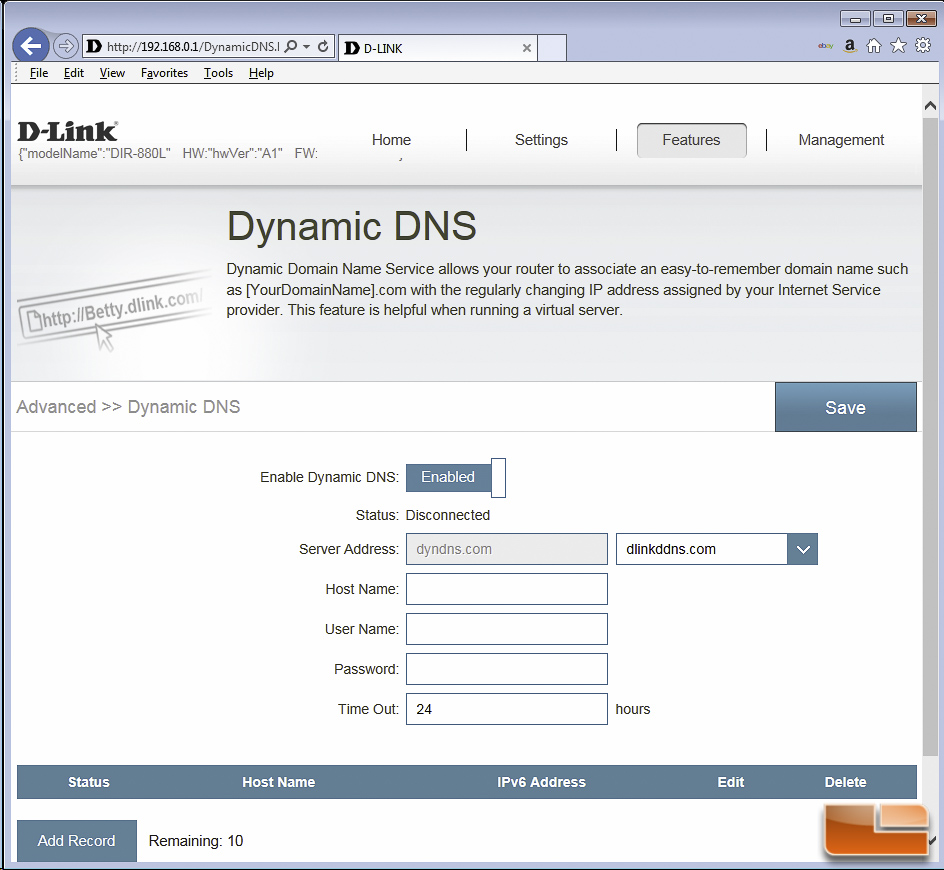Open the Amazon shortcut icon
The image size is (944, 870).
(849, 46)
